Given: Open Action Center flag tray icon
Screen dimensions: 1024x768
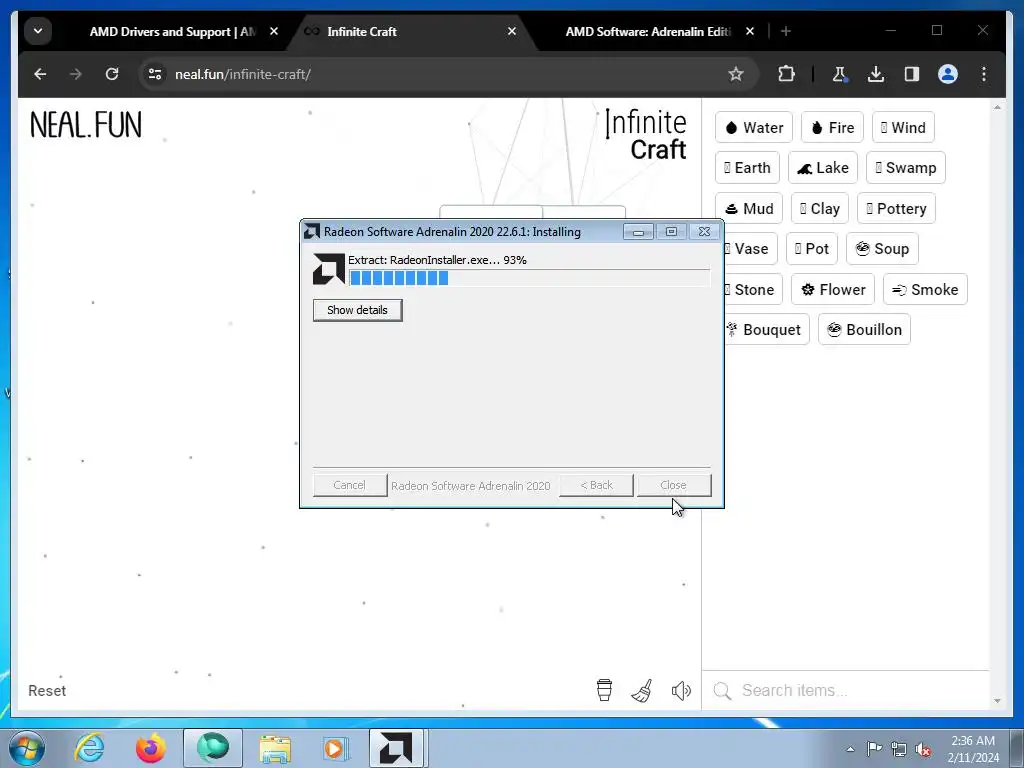Looking at the screenshot, I should tap(874, 748).
